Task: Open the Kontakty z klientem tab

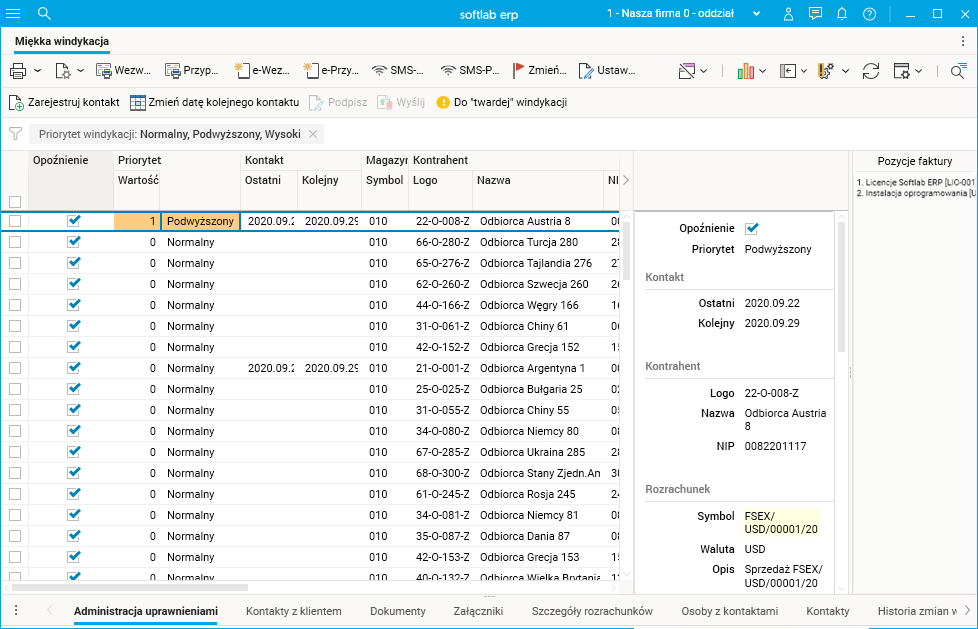Action: coord(293,611)
